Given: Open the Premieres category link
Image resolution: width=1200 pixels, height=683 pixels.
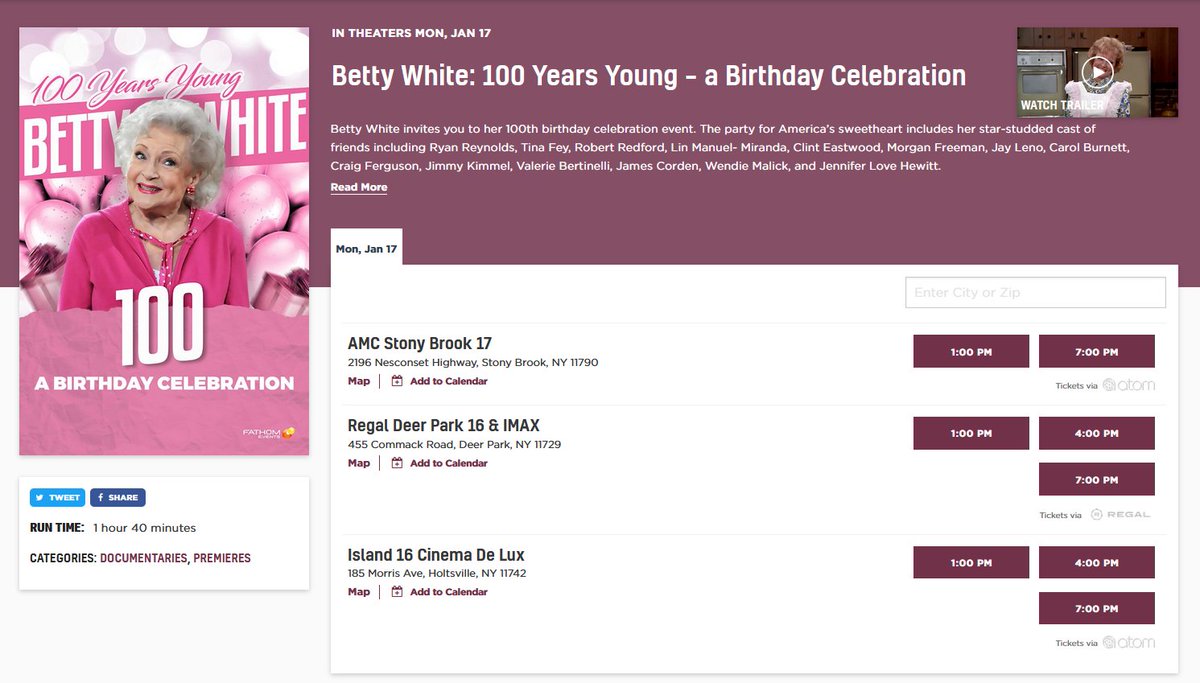Looking at the screenshot, I should click(x=222, y=558).
